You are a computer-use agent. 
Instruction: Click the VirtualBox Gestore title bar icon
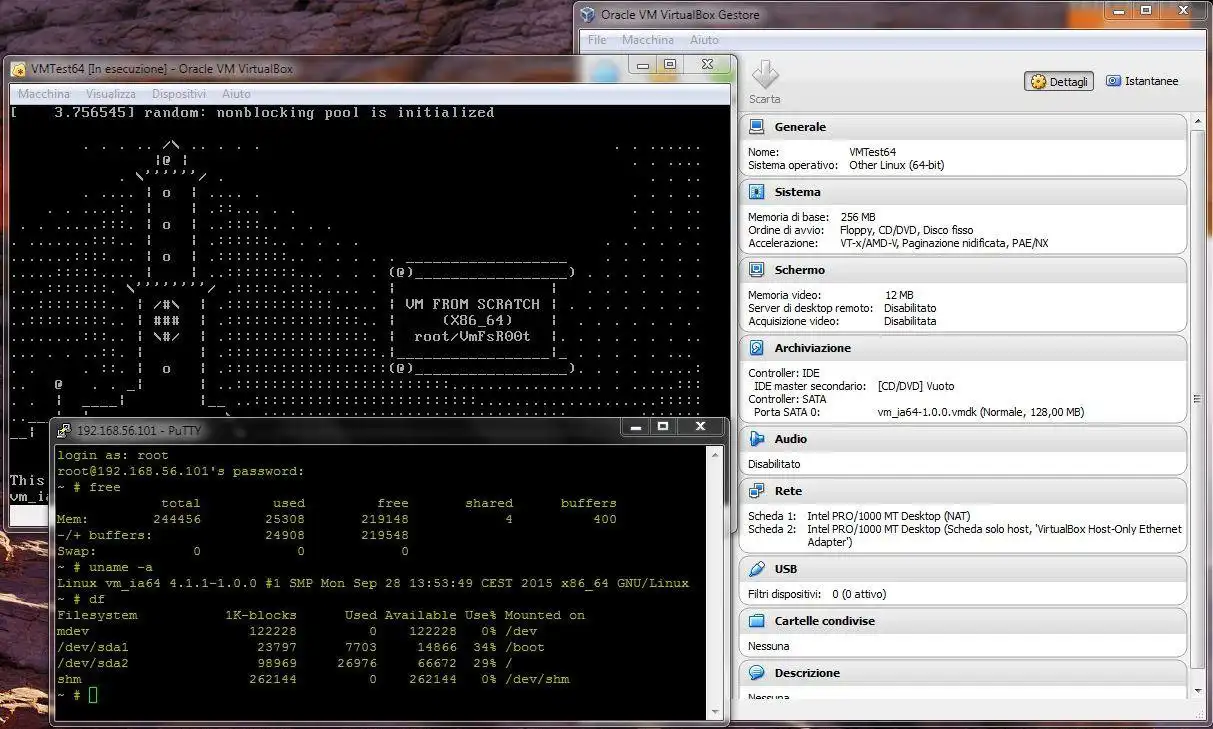(588, 14)
